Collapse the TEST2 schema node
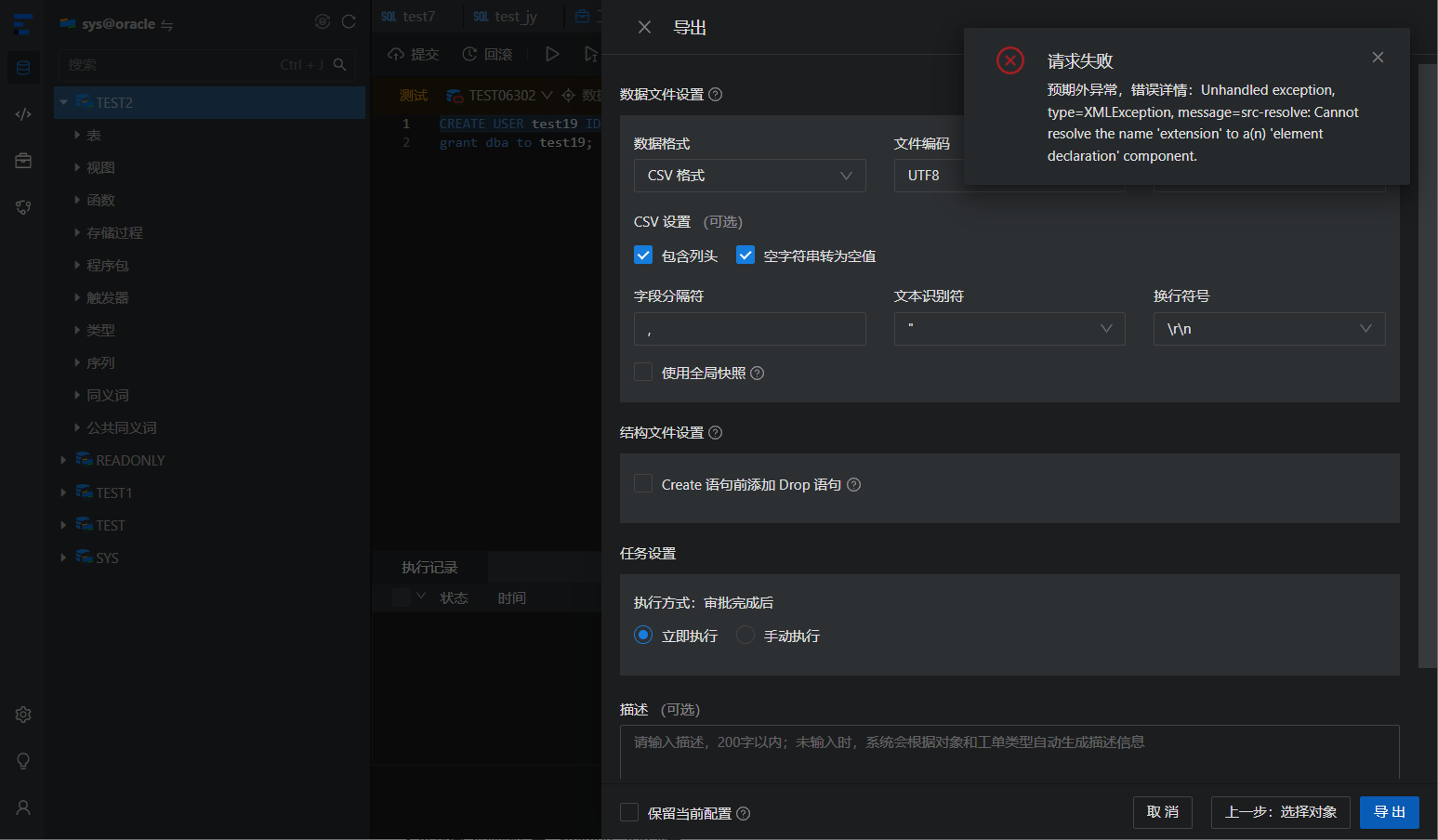The height and width of the screenshot is (840, 1438). (x=63, y=102)
